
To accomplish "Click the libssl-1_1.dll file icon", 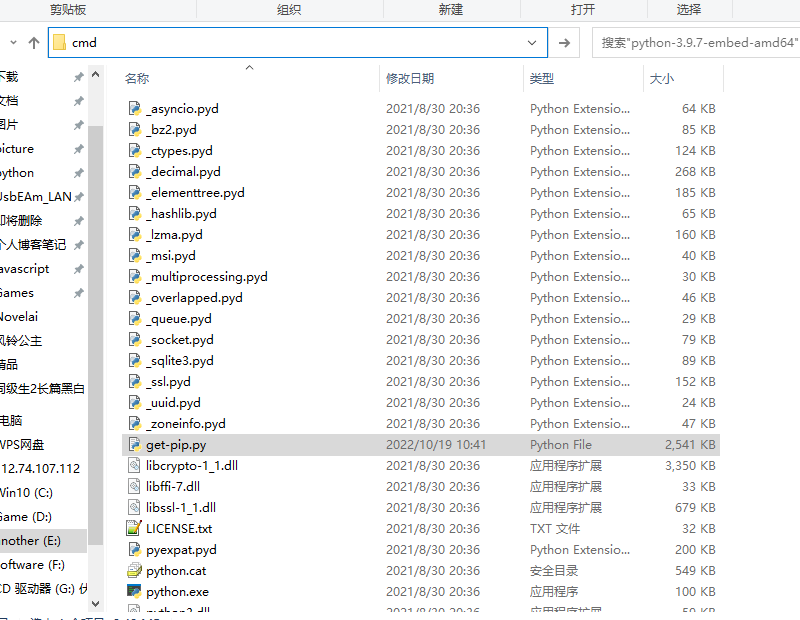I will (x=134, y=507).
